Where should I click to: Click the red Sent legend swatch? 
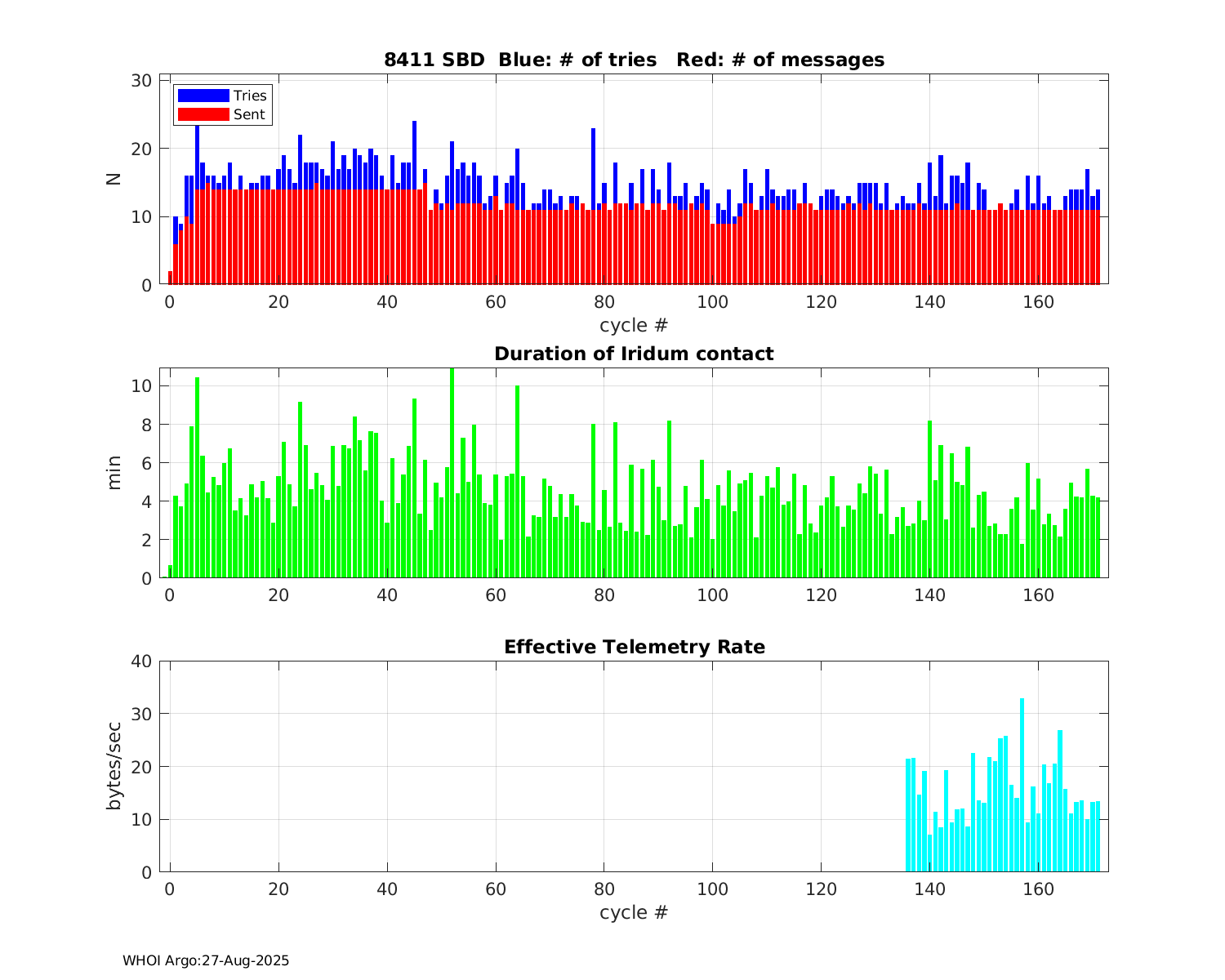[203, 114]
